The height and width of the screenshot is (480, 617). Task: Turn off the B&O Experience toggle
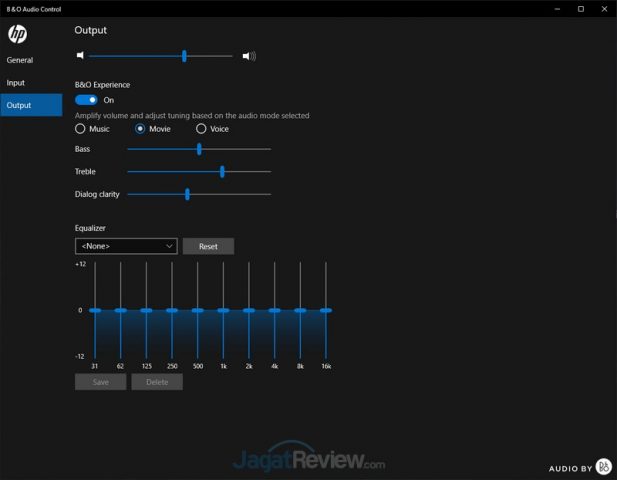point(86,100)
